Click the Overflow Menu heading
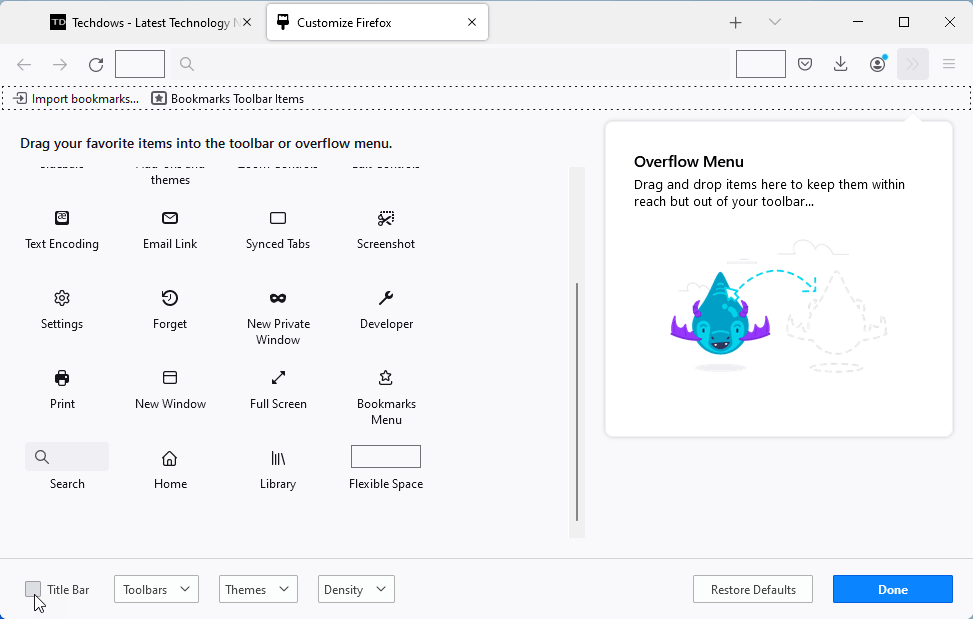This screenshot has width=973, height=619. click(x=689, y=162)
